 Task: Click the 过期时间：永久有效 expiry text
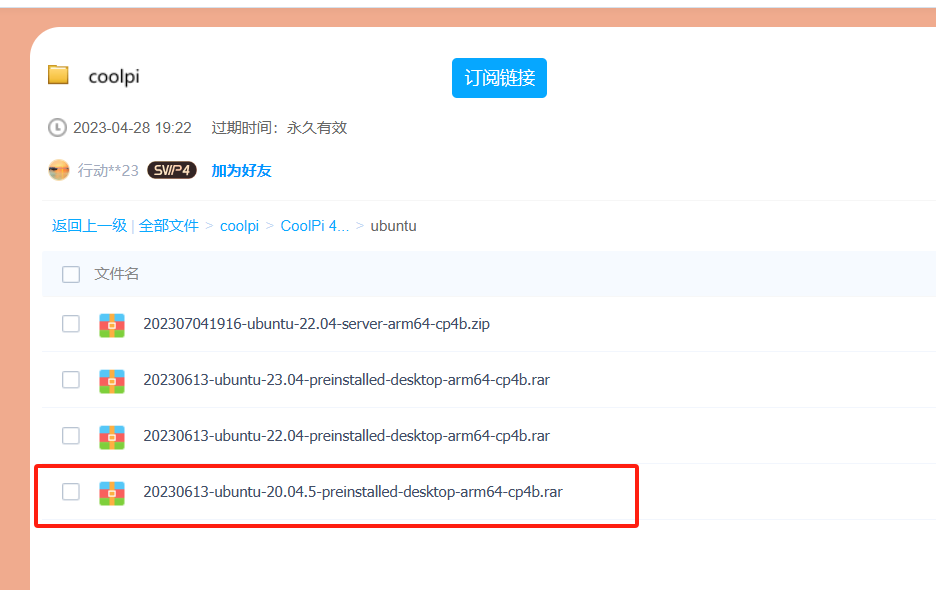[279, 128]
